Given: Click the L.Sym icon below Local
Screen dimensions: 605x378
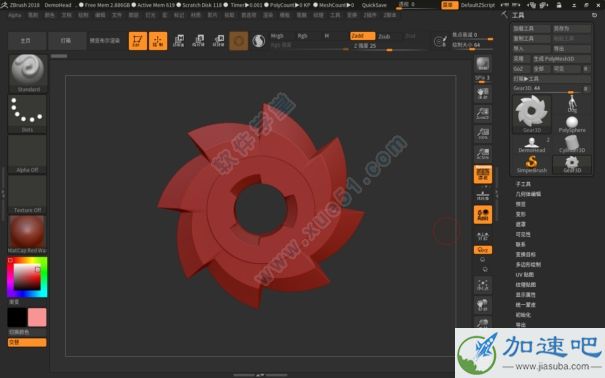Looking at the screenshot, I should point(483,235).
